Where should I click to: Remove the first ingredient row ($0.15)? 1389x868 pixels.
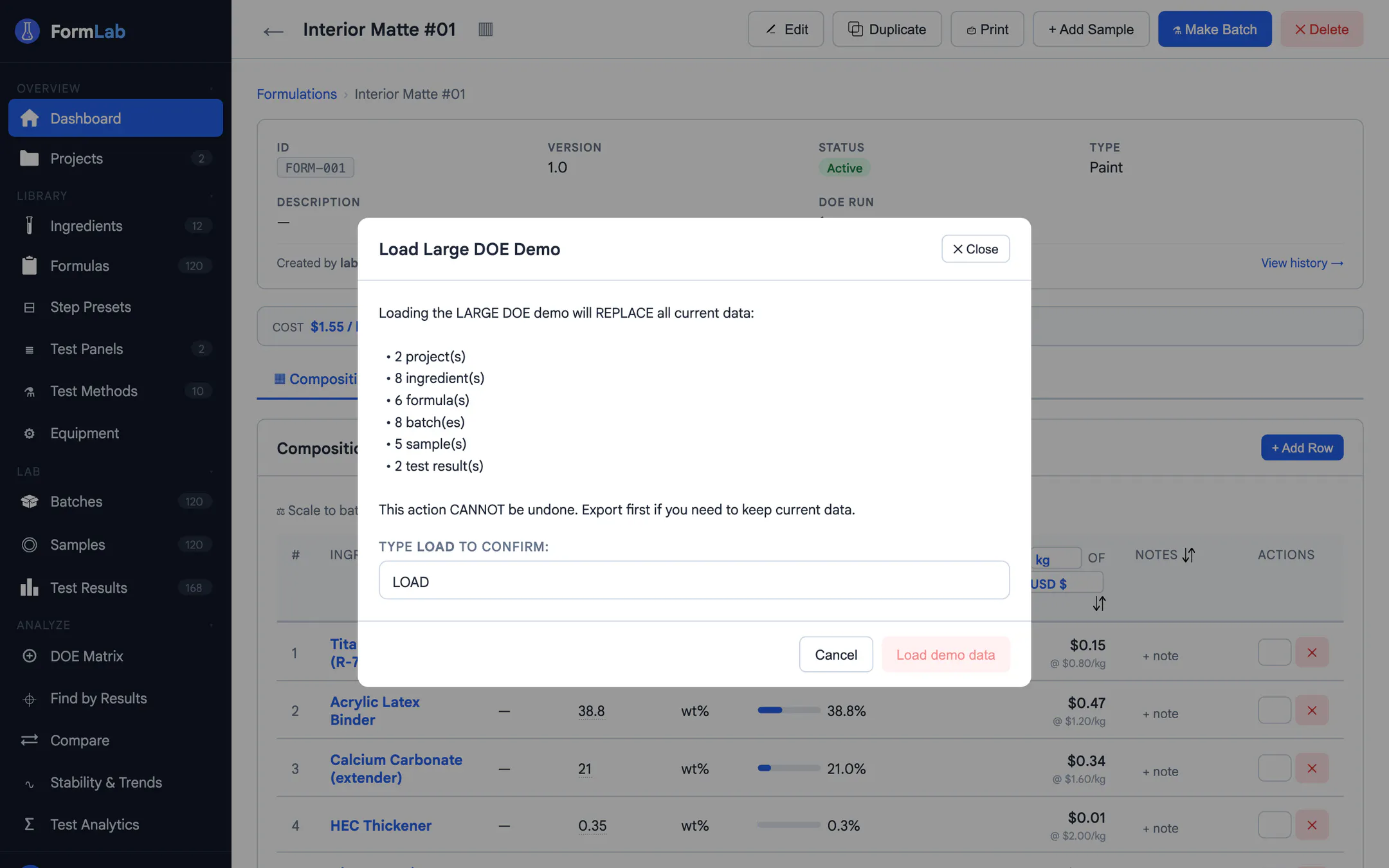click(x=1312, y=653)
